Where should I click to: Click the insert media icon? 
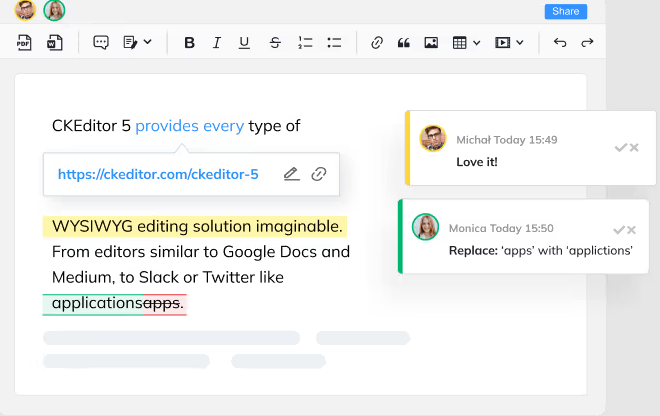coord(503,43)
